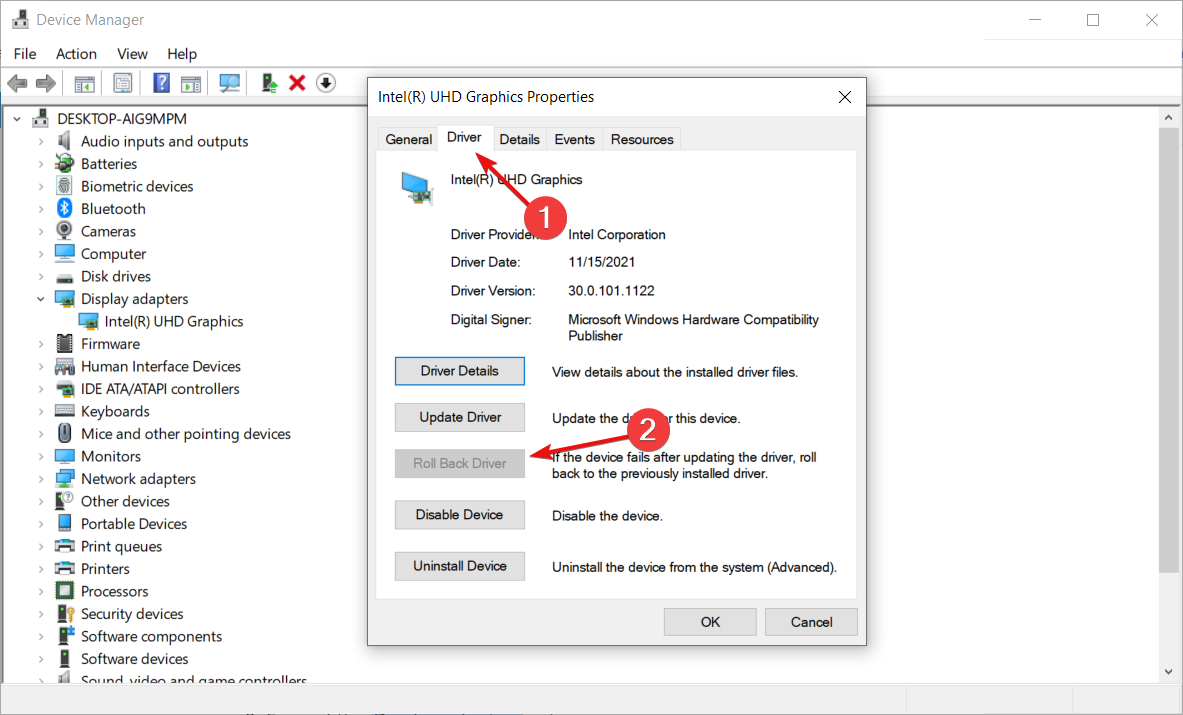This screenshot has height=715, width=1183.
Task: Toggle the action pane toolbar icon
Action: (x=191, y=83)
